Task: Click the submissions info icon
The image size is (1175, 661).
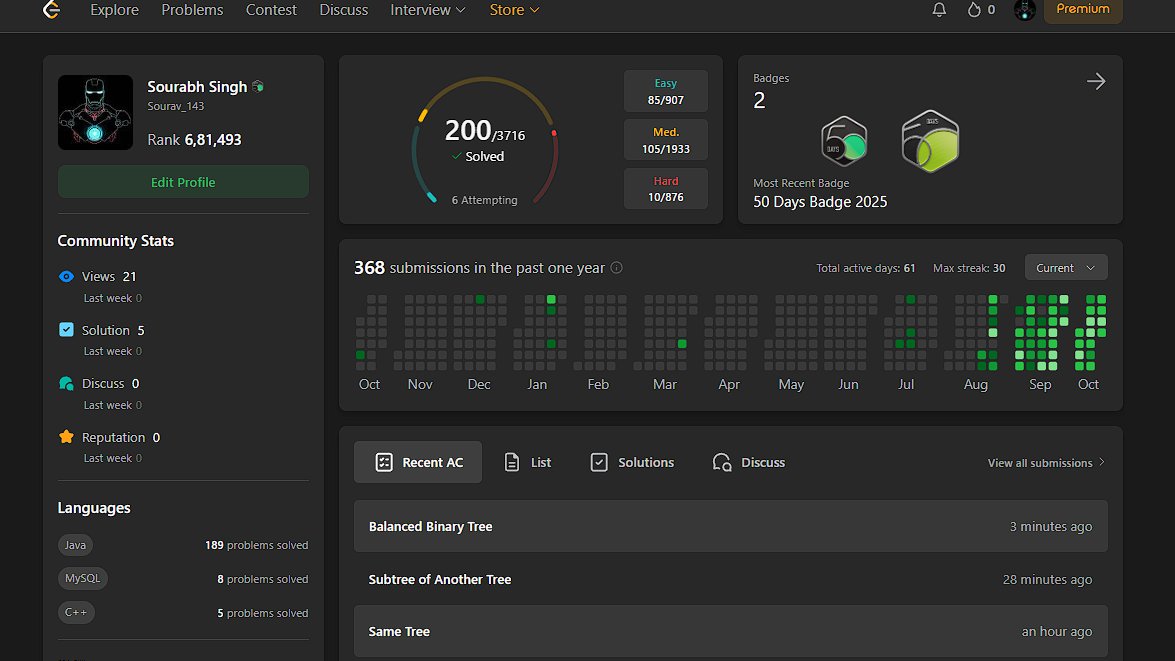Action: coord(617,268)
